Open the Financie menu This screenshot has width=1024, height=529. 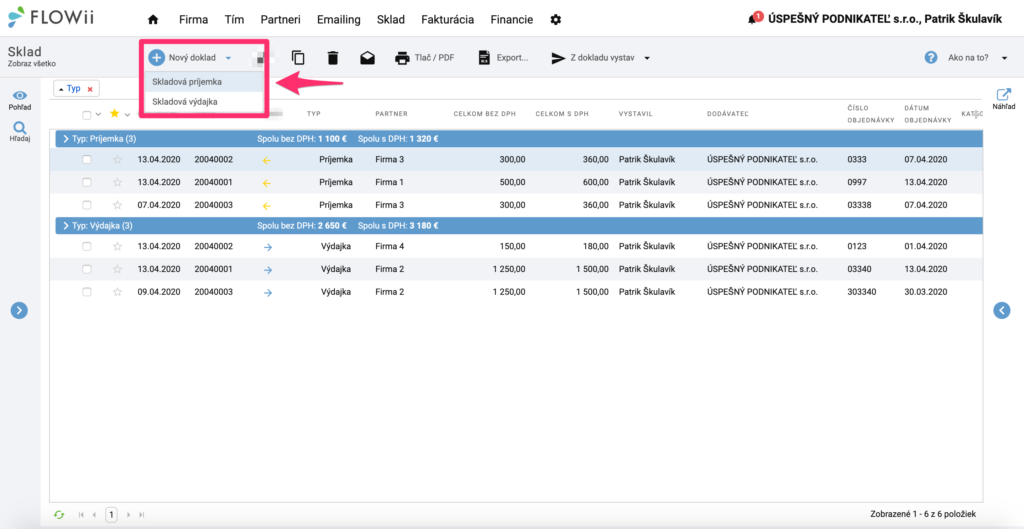[x=511, y=20]
